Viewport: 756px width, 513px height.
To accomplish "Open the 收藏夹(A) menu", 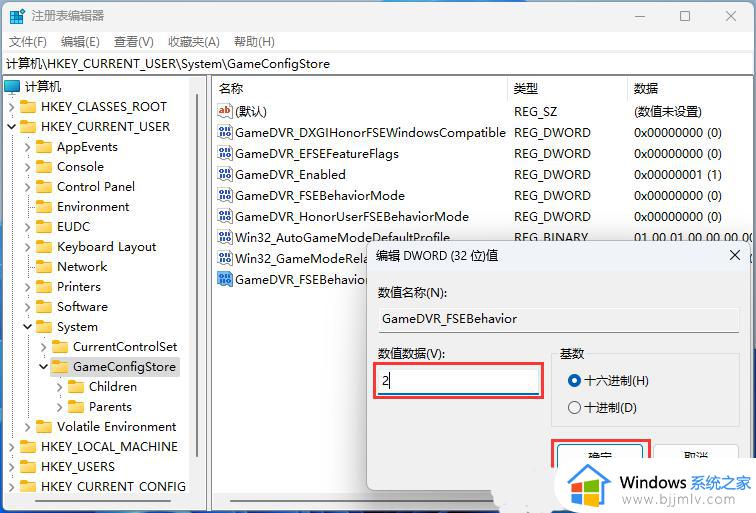I will coord(193,42).
